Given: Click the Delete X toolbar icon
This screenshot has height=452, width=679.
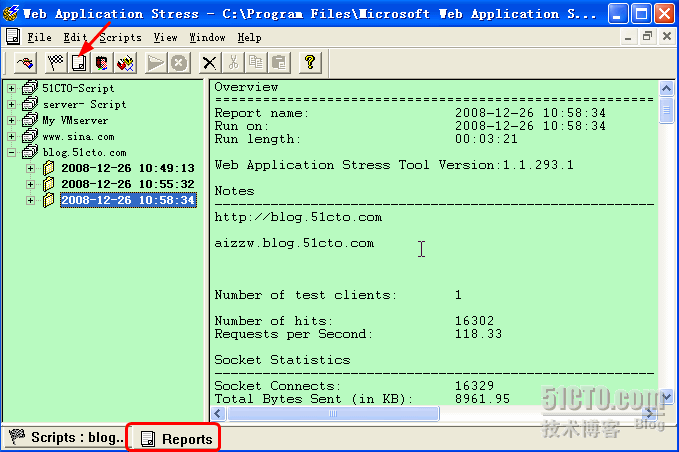Looking at the screenshot, I should [x=210, y=63].
